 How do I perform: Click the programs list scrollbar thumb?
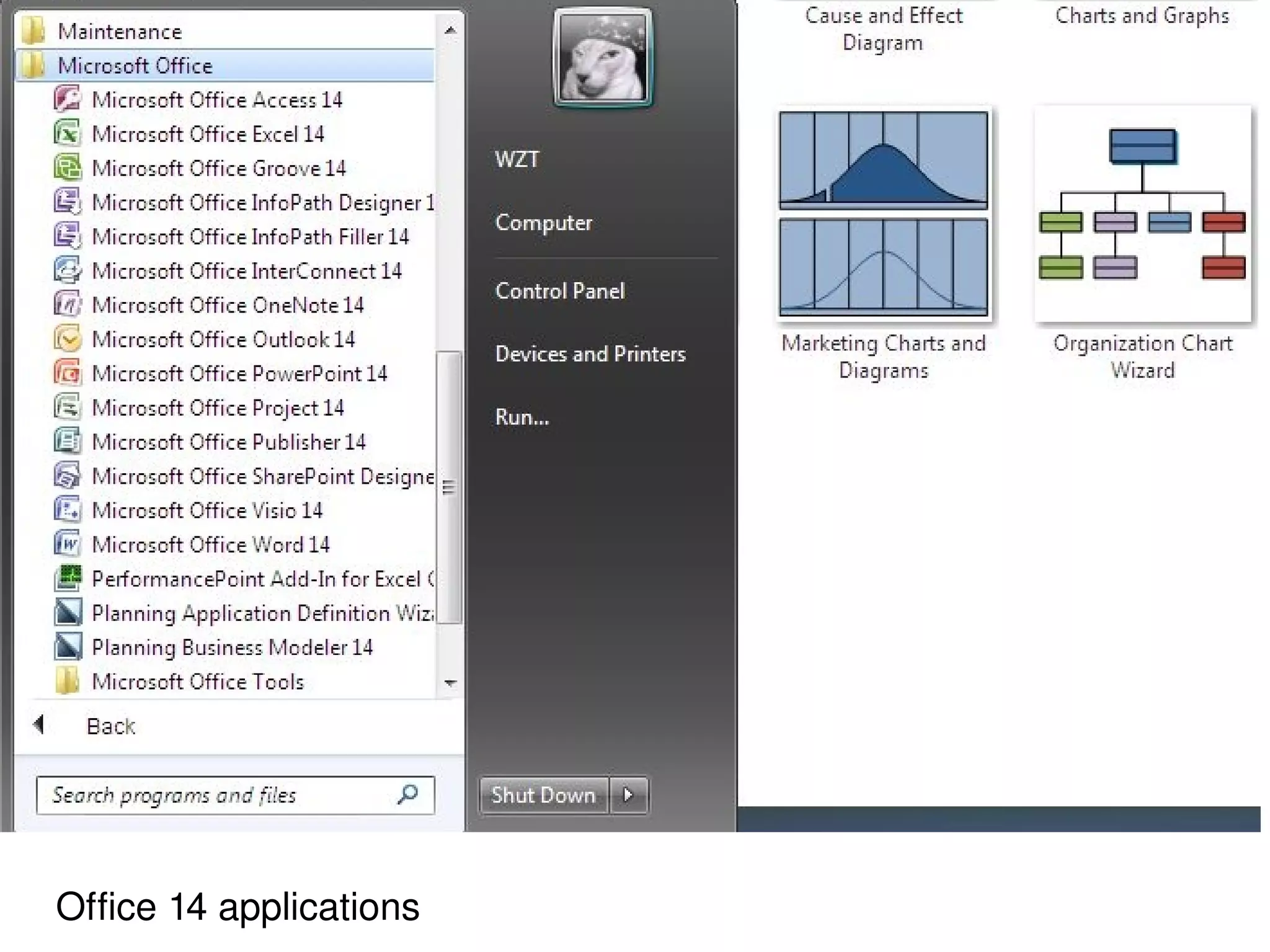pyautogui.click(x=449, y=487)
